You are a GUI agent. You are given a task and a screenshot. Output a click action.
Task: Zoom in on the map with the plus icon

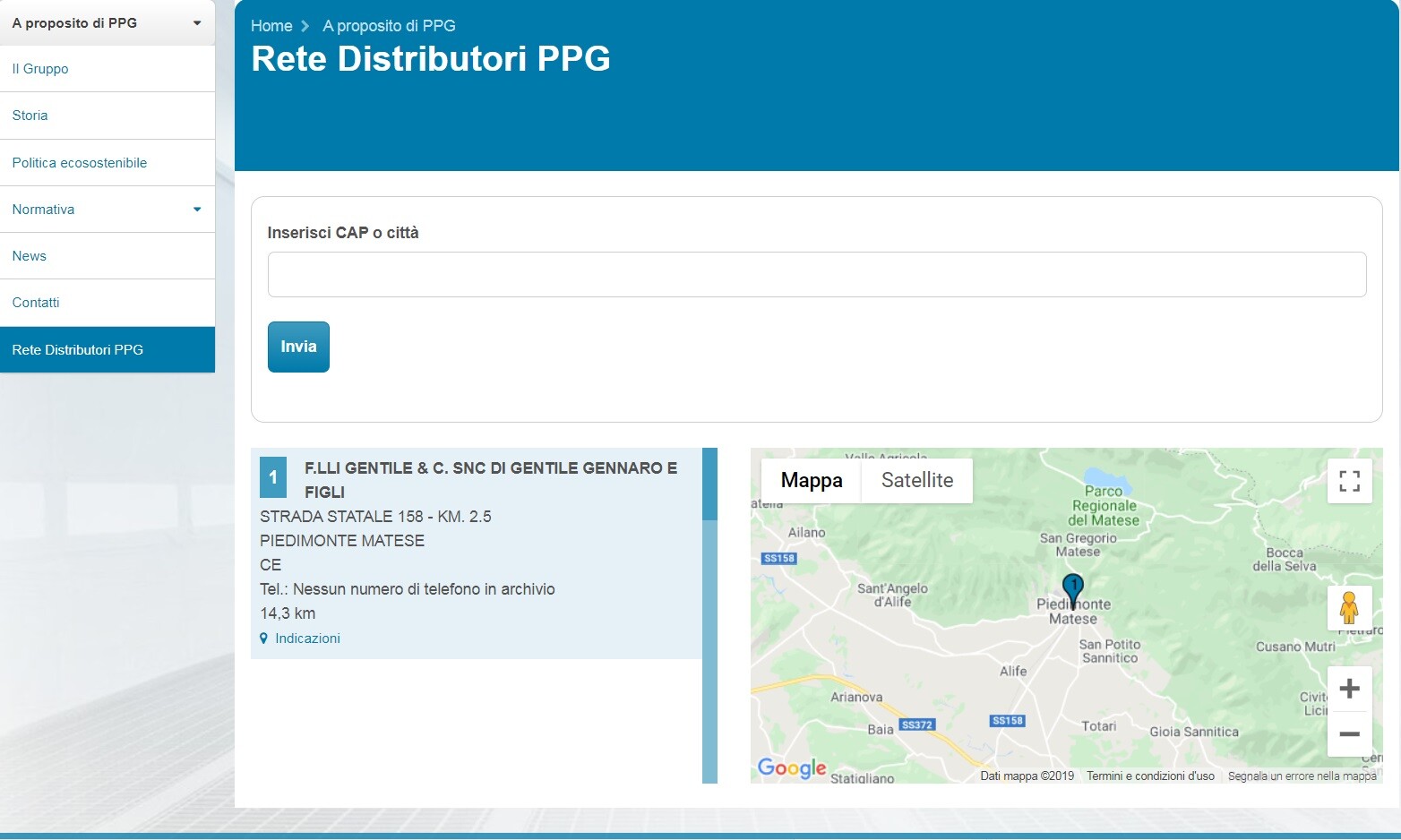1349,688
